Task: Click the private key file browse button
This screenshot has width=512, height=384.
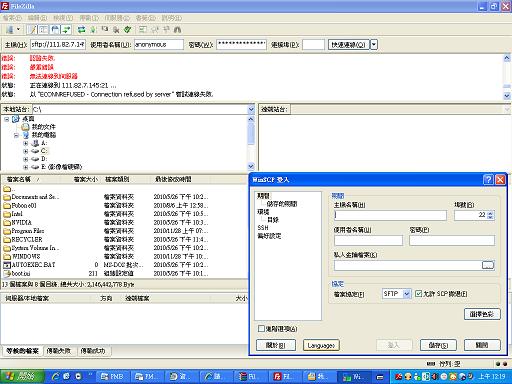Action: (488, 265)
